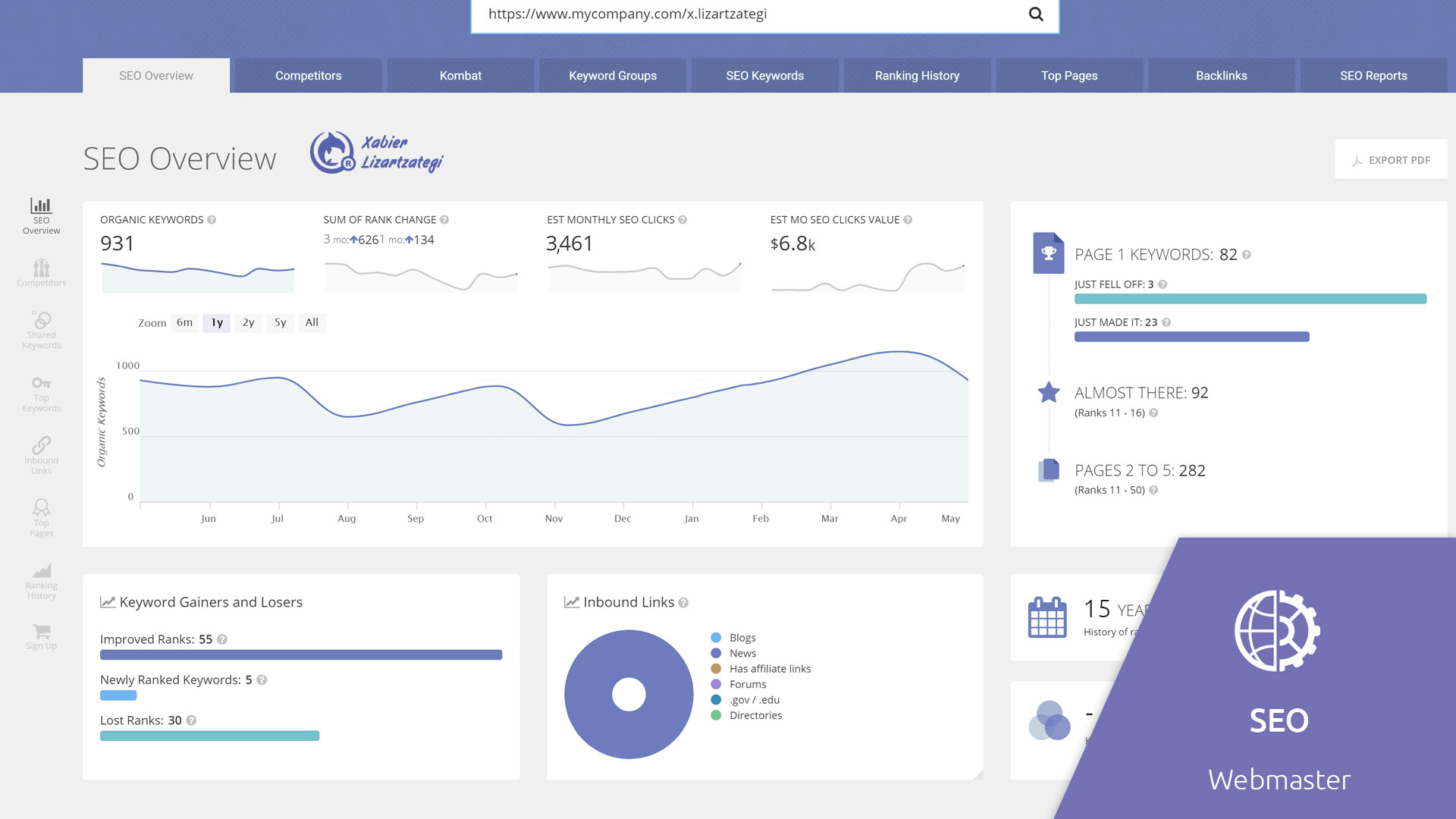Set chart zoom to 2y
Viewport: 1456px width, 819px height.
point(248,322)
